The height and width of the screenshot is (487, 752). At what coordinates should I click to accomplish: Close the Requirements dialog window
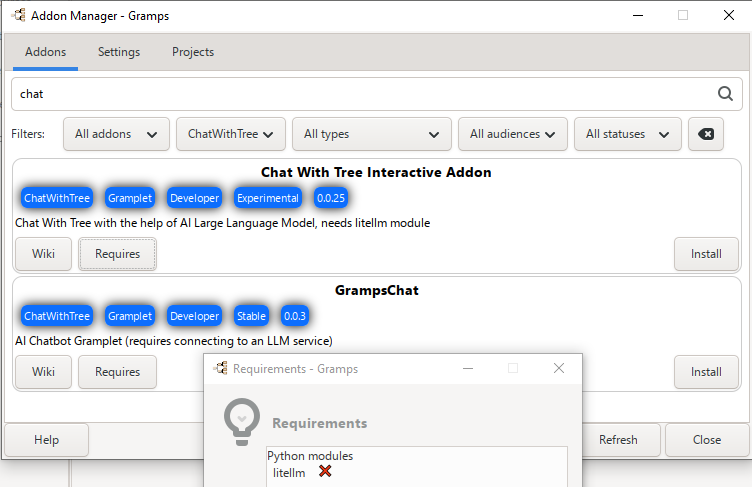coord(559,368)
